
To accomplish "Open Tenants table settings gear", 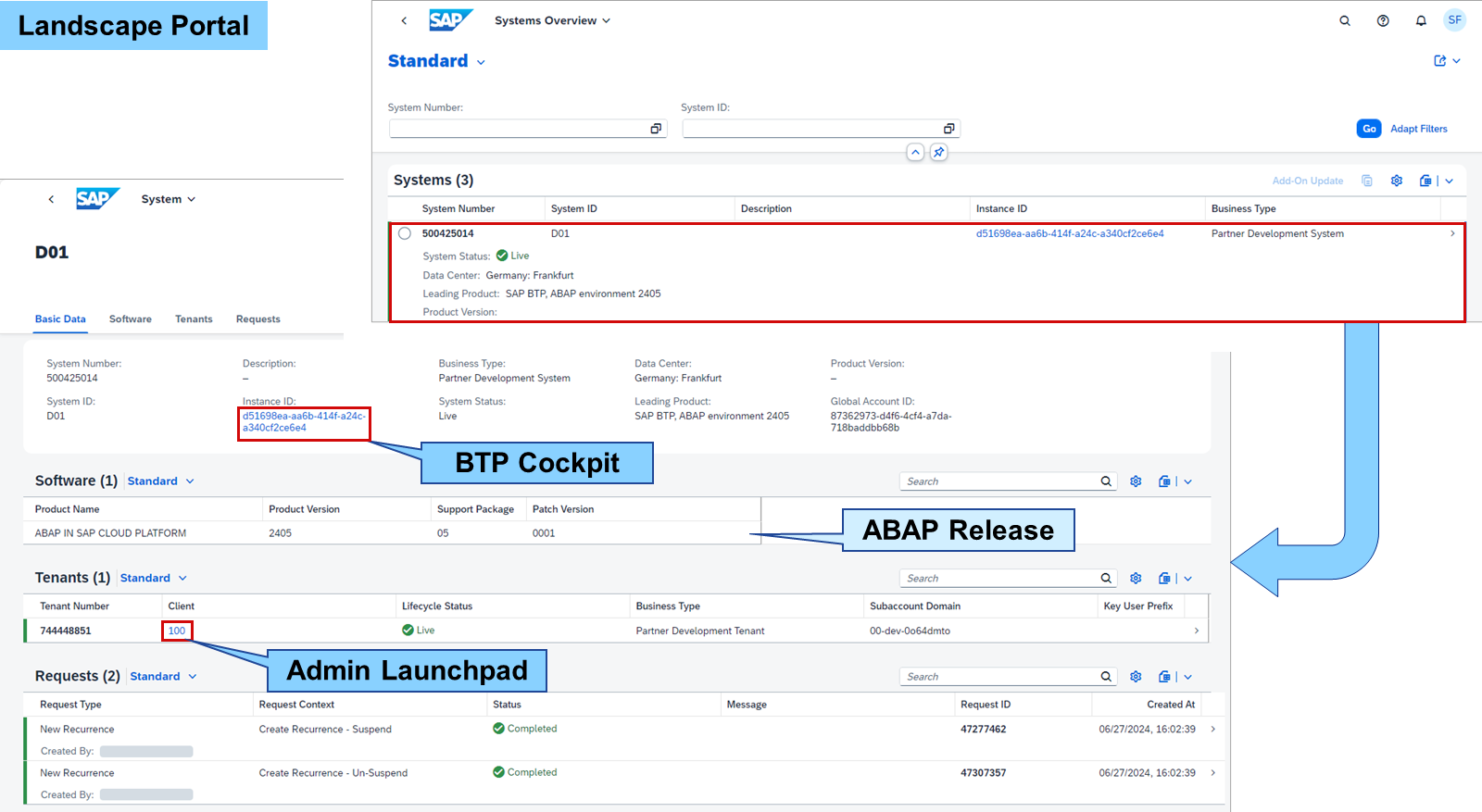I will click(x=1136, y=579).
